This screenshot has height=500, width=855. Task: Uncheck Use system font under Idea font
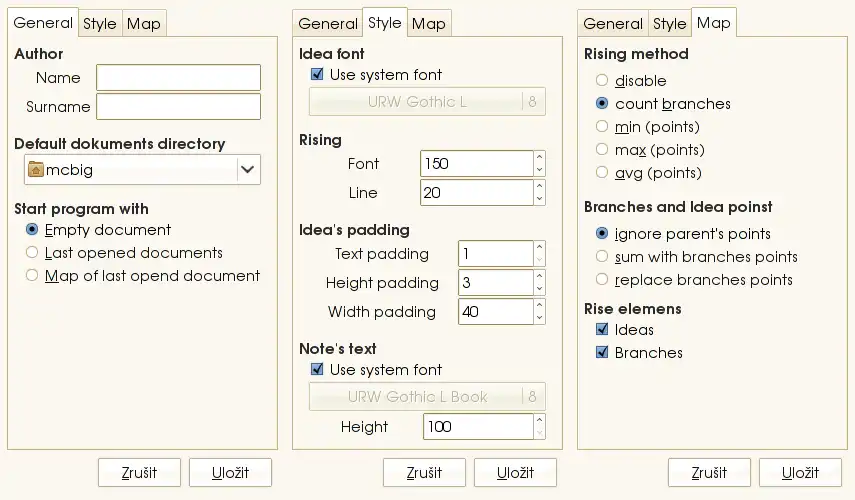click(x=317, y=75)
